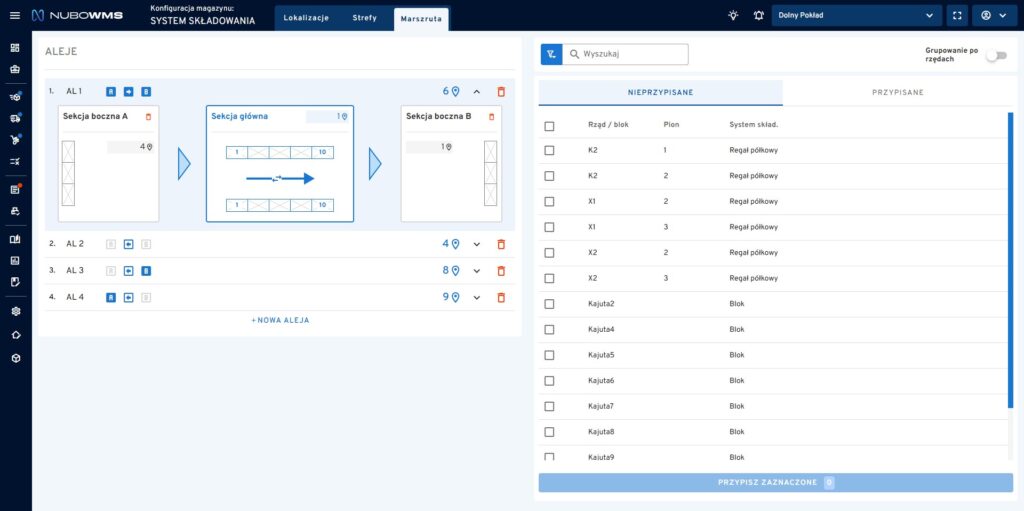This screenshot has height=511, width=1024.
Task: Click the lightbulb icon in the header
Action: click(733, 16)
